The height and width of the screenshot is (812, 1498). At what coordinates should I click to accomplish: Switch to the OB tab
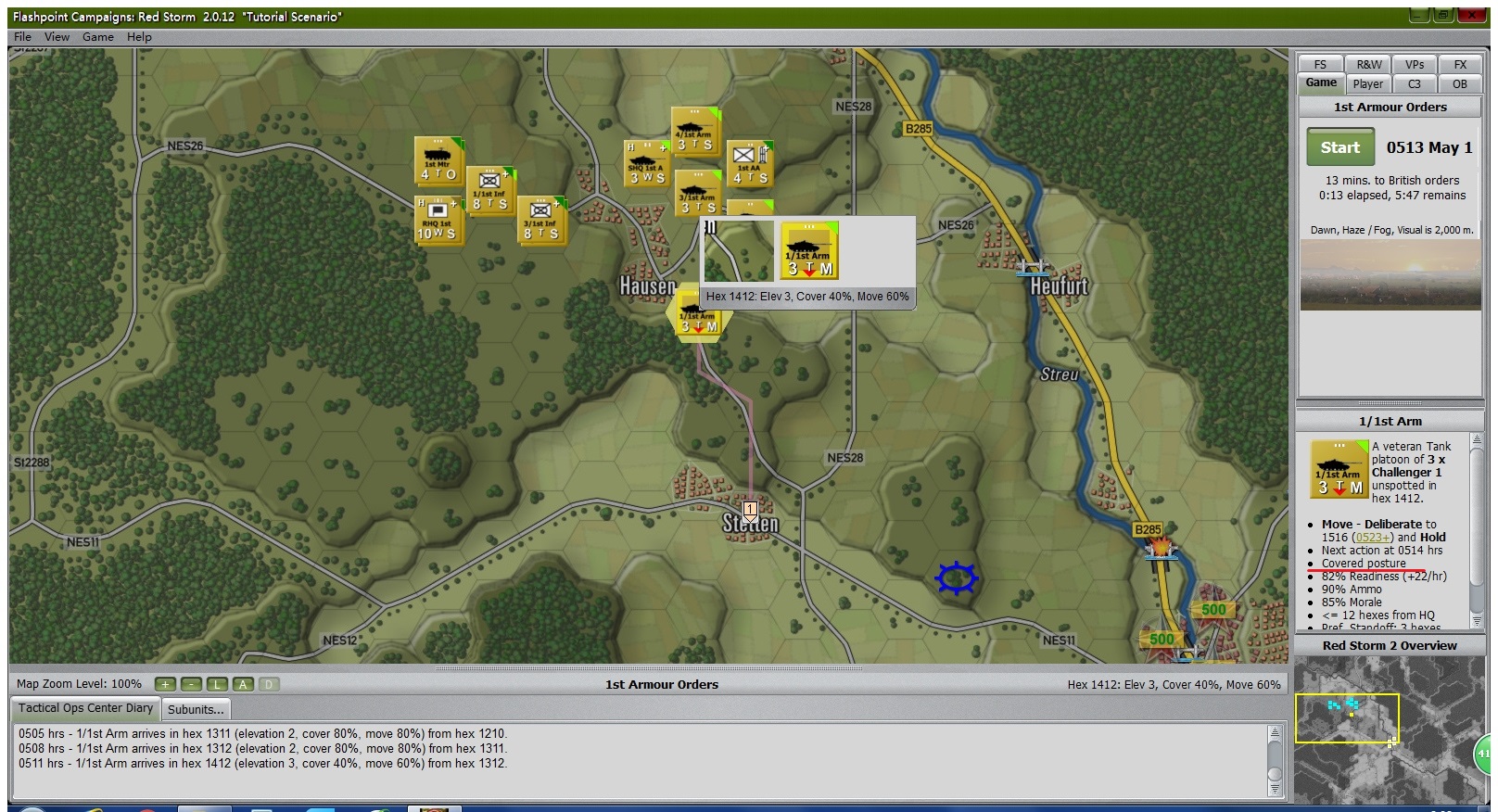[1460, 83]
